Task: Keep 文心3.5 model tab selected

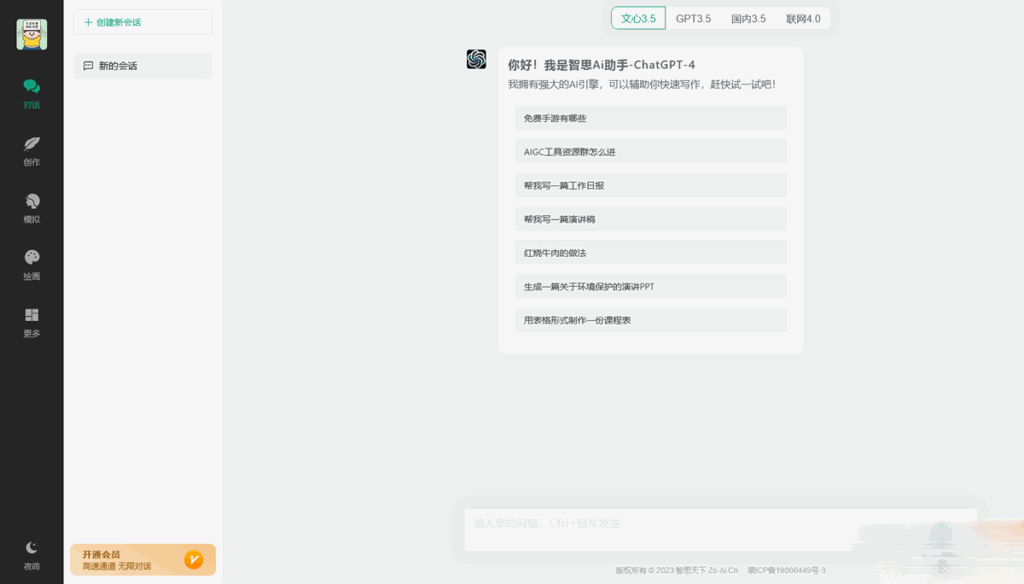Action: point(637,18)
